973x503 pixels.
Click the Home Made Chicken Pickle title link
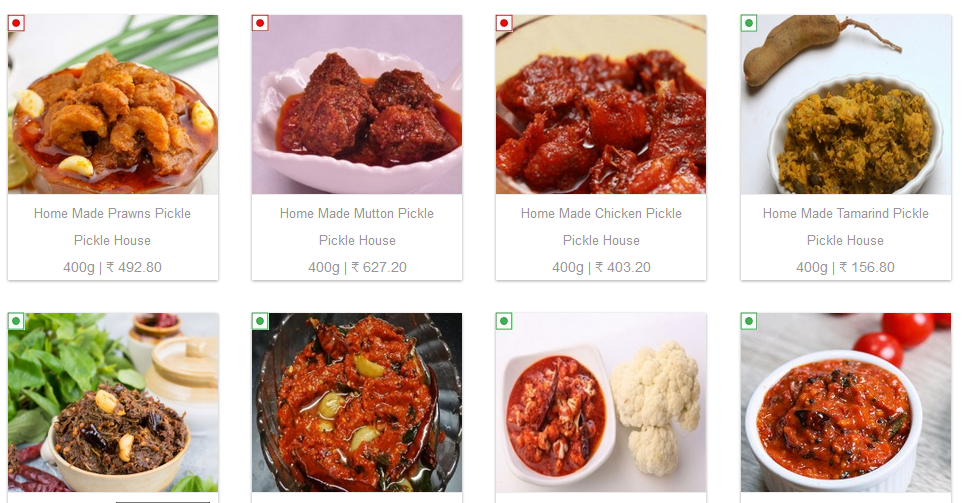point(601,213)
